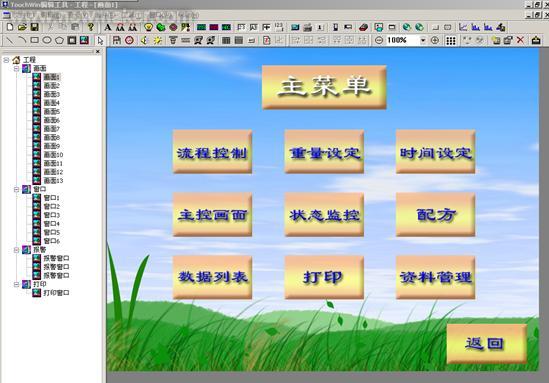Image resolution: width=549 pixels, height=383 pixels.
Task: Collapse the 窗口 tree folder
Action: tap(16, 189)
